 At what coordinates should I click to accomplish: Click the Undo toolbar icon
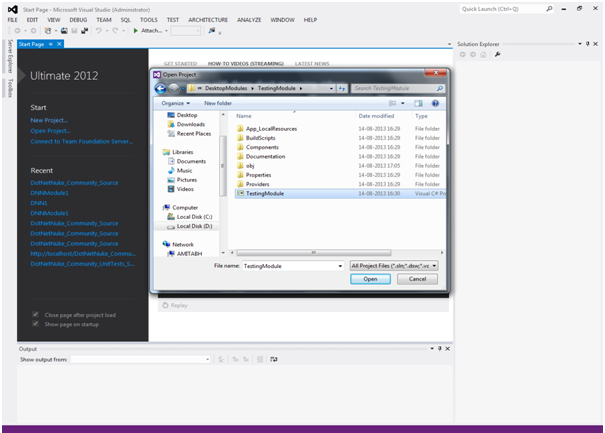point(99,31)
